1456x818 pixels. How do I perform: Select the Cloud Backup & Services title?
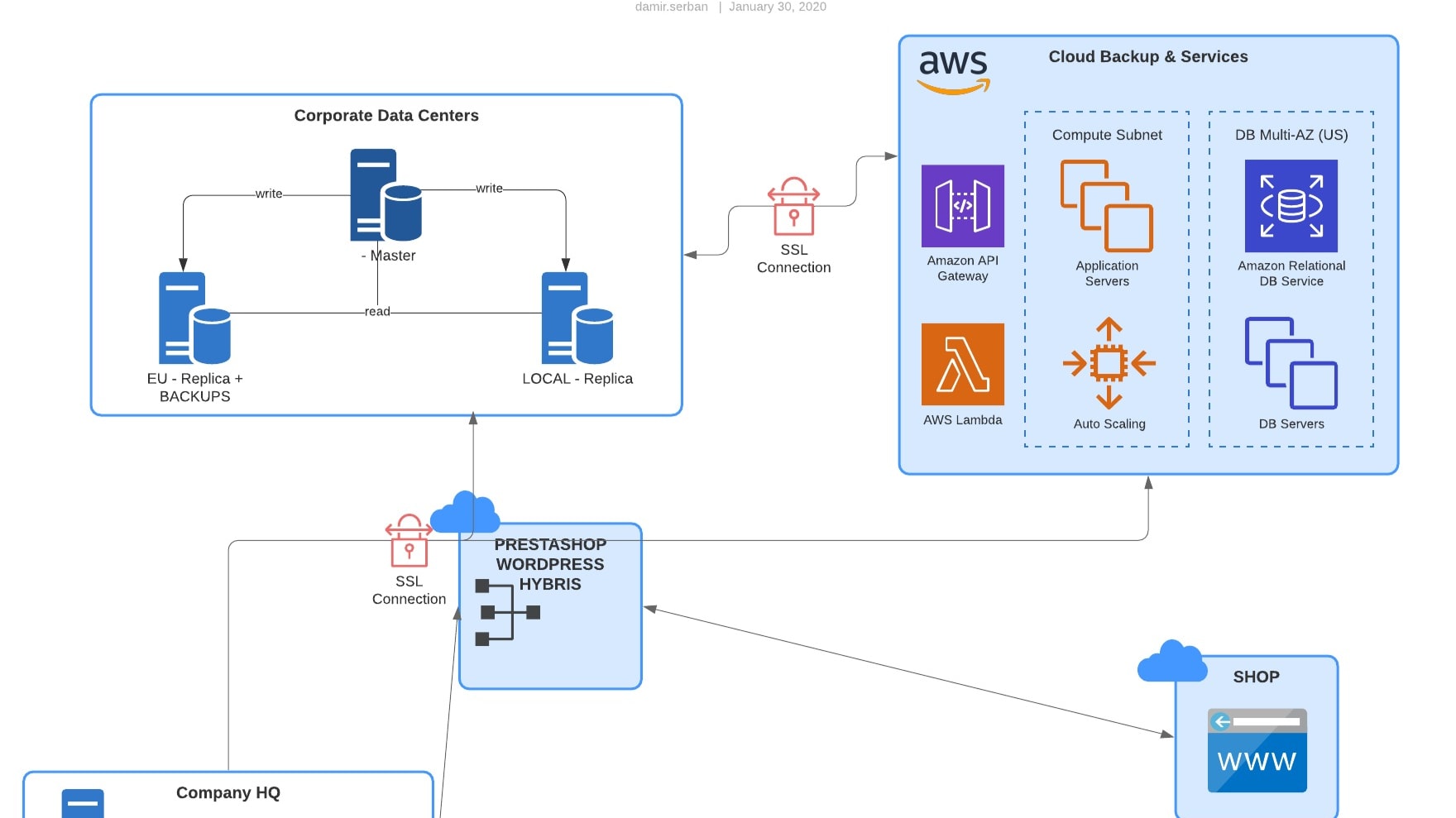click(1148, 57)
